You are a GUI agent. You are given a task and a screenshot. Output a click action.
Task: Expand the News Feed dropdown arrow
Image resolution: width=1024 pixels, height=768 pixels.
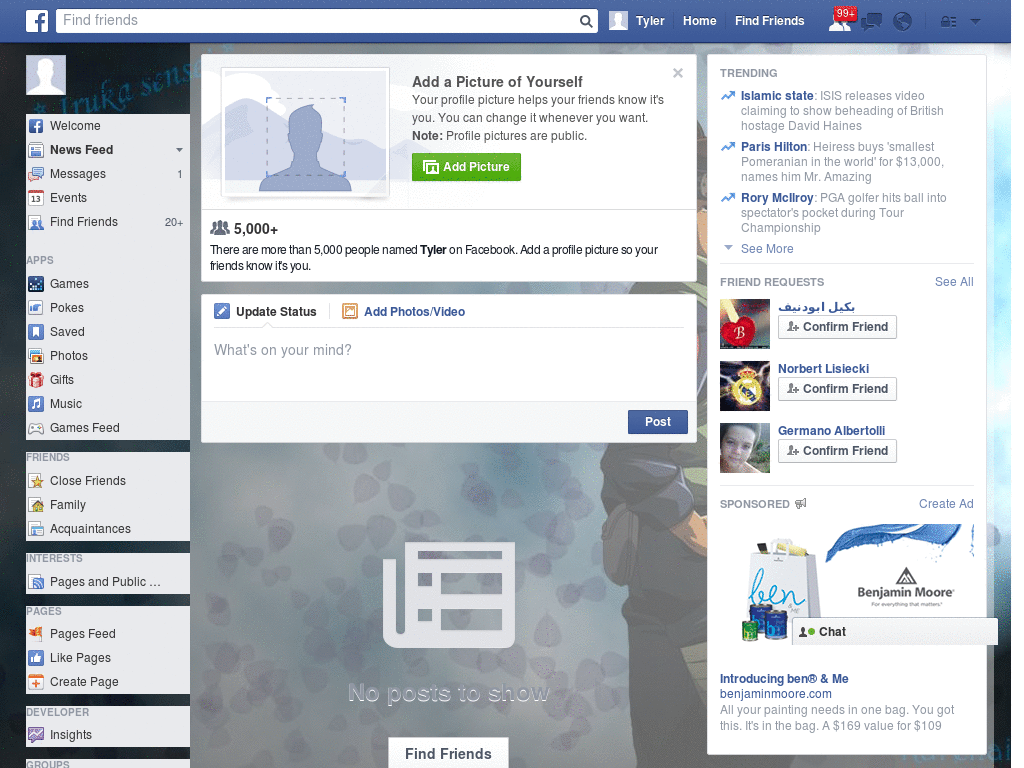179,150
